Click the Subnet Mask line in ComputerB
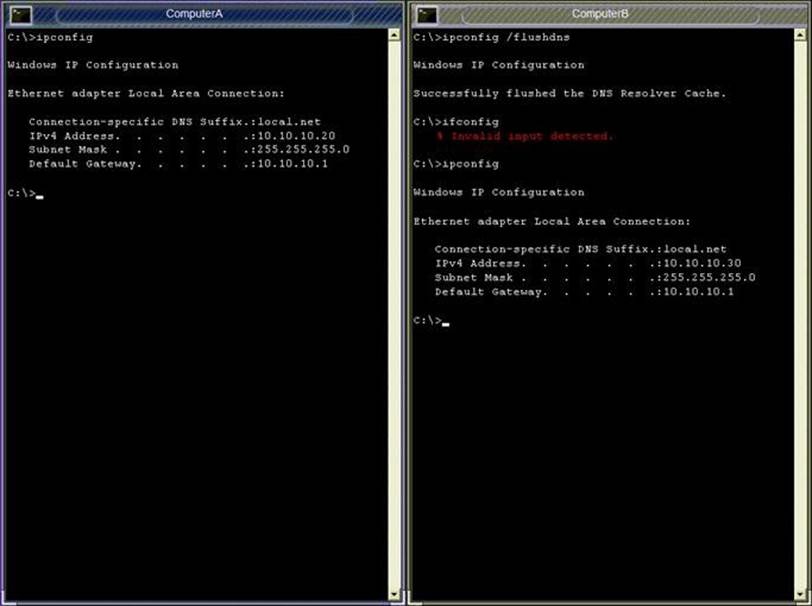The width and height of the screenshot is (812, 606). pos(595,277)
